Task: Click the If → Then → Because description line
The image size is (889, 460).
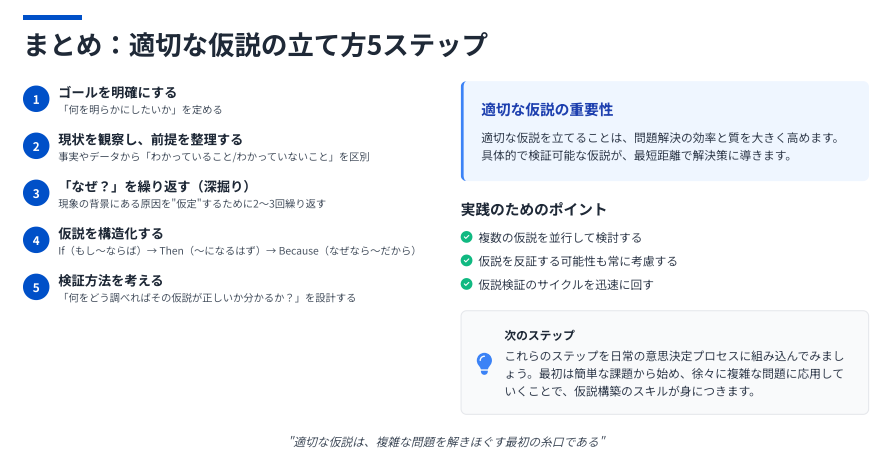Action: pos(238,251)
